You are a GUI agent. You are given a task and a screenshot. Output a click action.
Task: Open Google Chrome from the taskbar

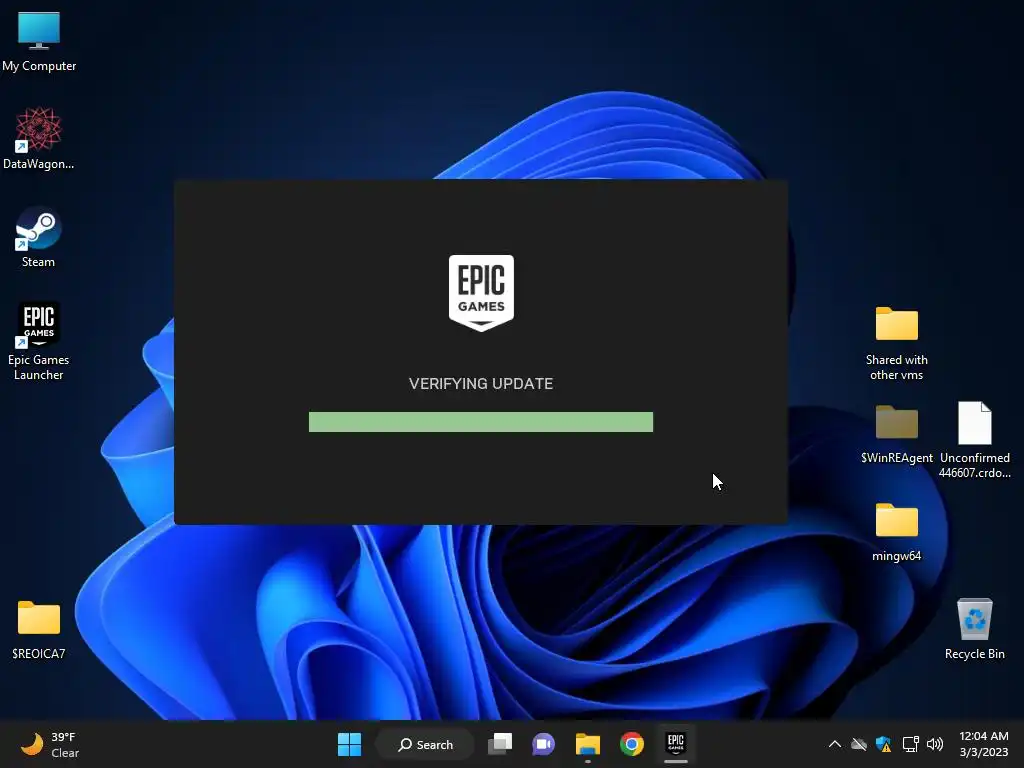[x=632, y=744]
